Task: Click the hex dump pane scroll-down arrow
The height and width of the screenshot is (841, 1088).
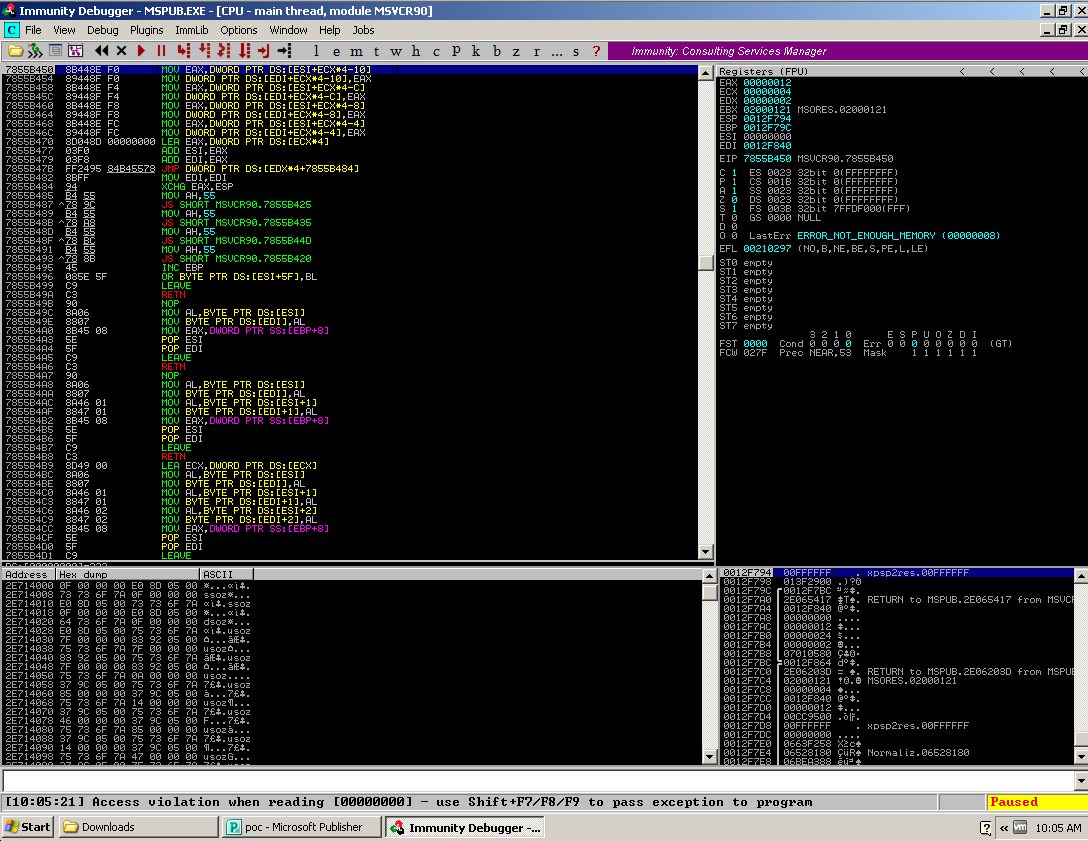Action: click(709, 756)
